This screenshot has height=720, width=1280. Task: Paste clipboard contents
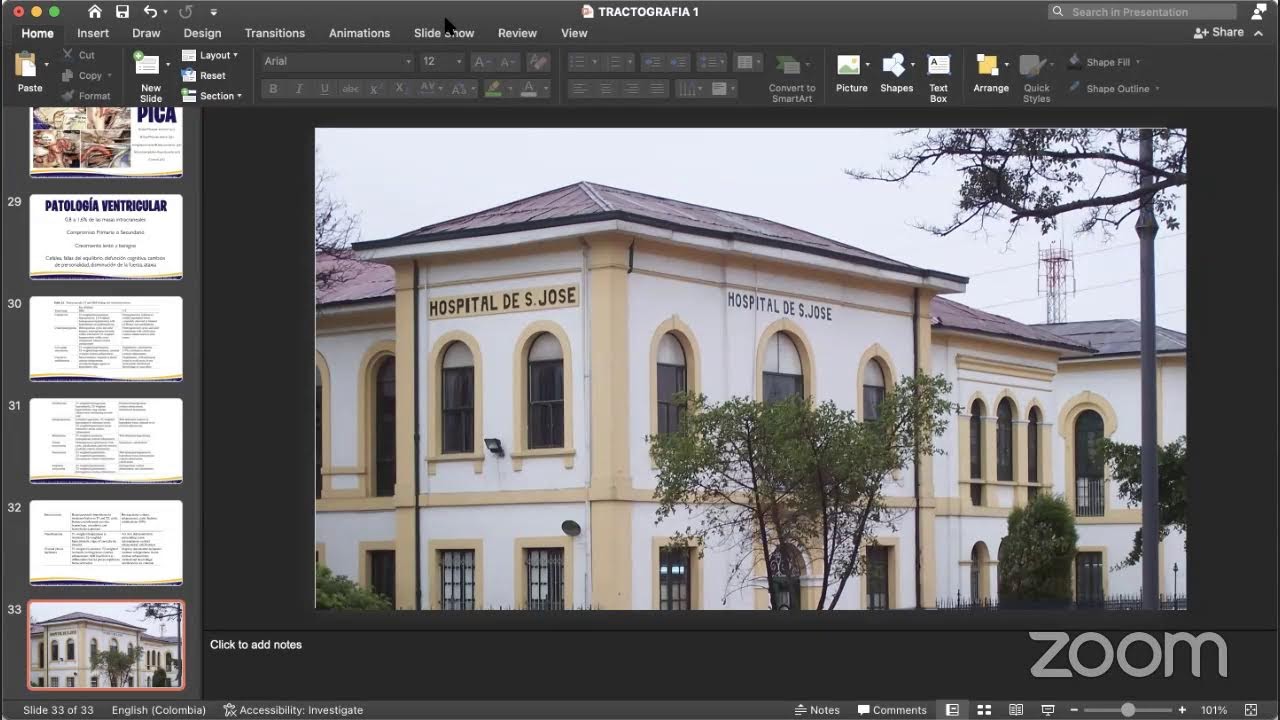(x=29, y=73)
